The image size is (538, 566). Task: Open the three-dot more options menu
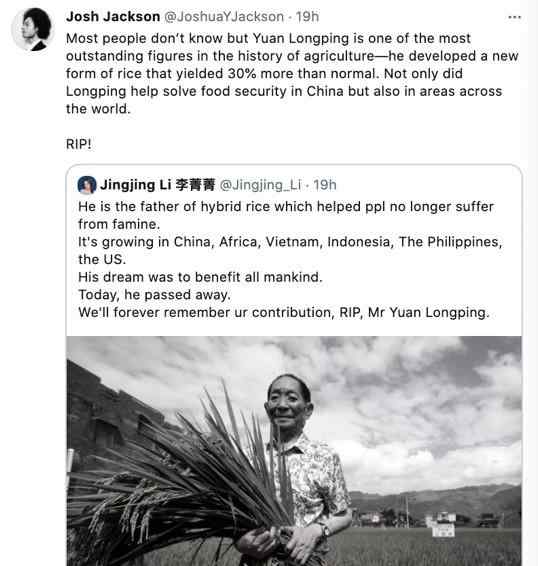[x=514, y=17]
